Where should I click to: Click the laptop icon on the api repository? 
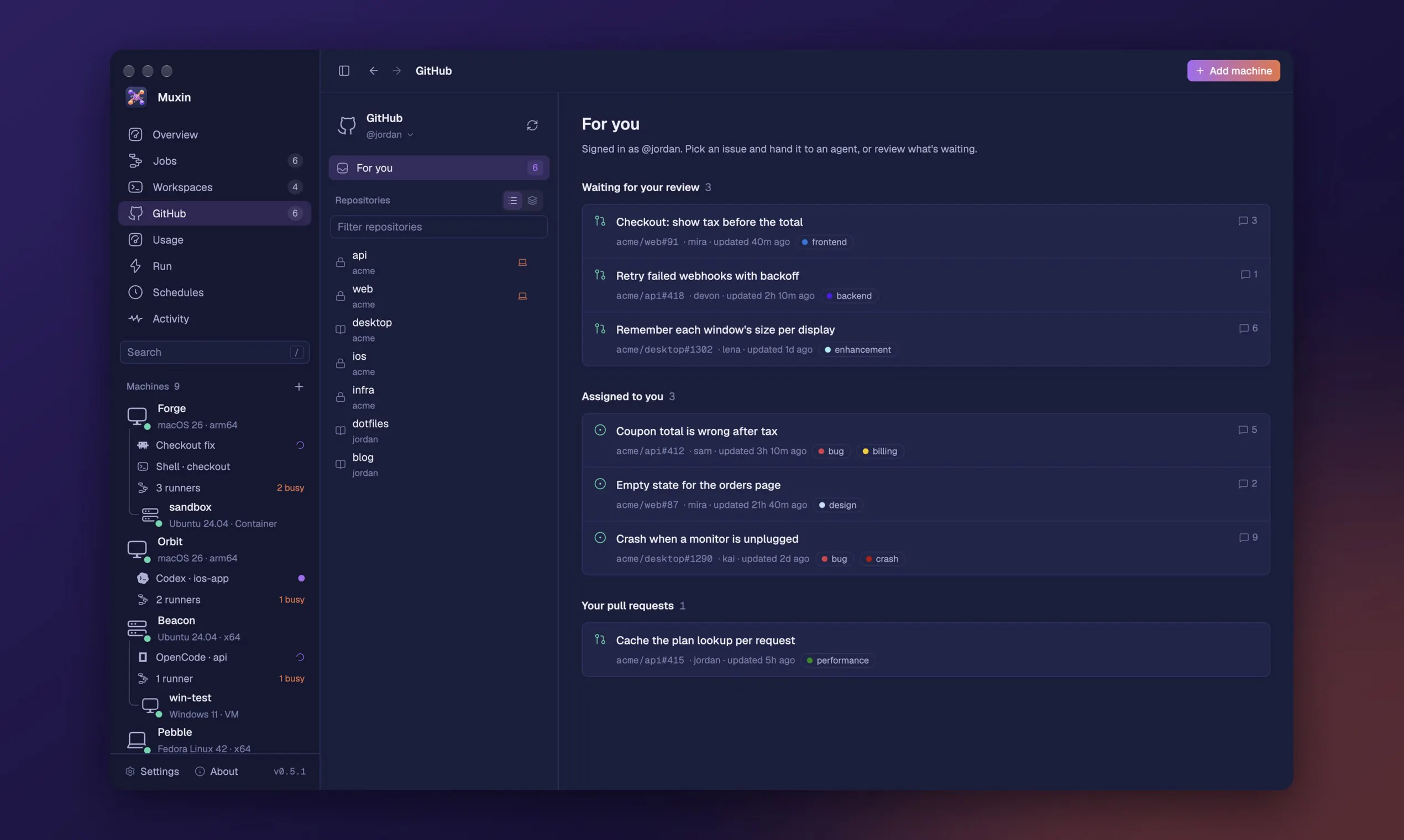522,262
